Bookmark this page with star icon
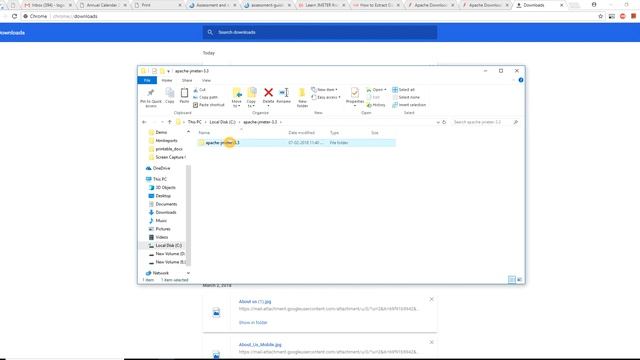This screenshot has width=640, height=360. point(600,16)
